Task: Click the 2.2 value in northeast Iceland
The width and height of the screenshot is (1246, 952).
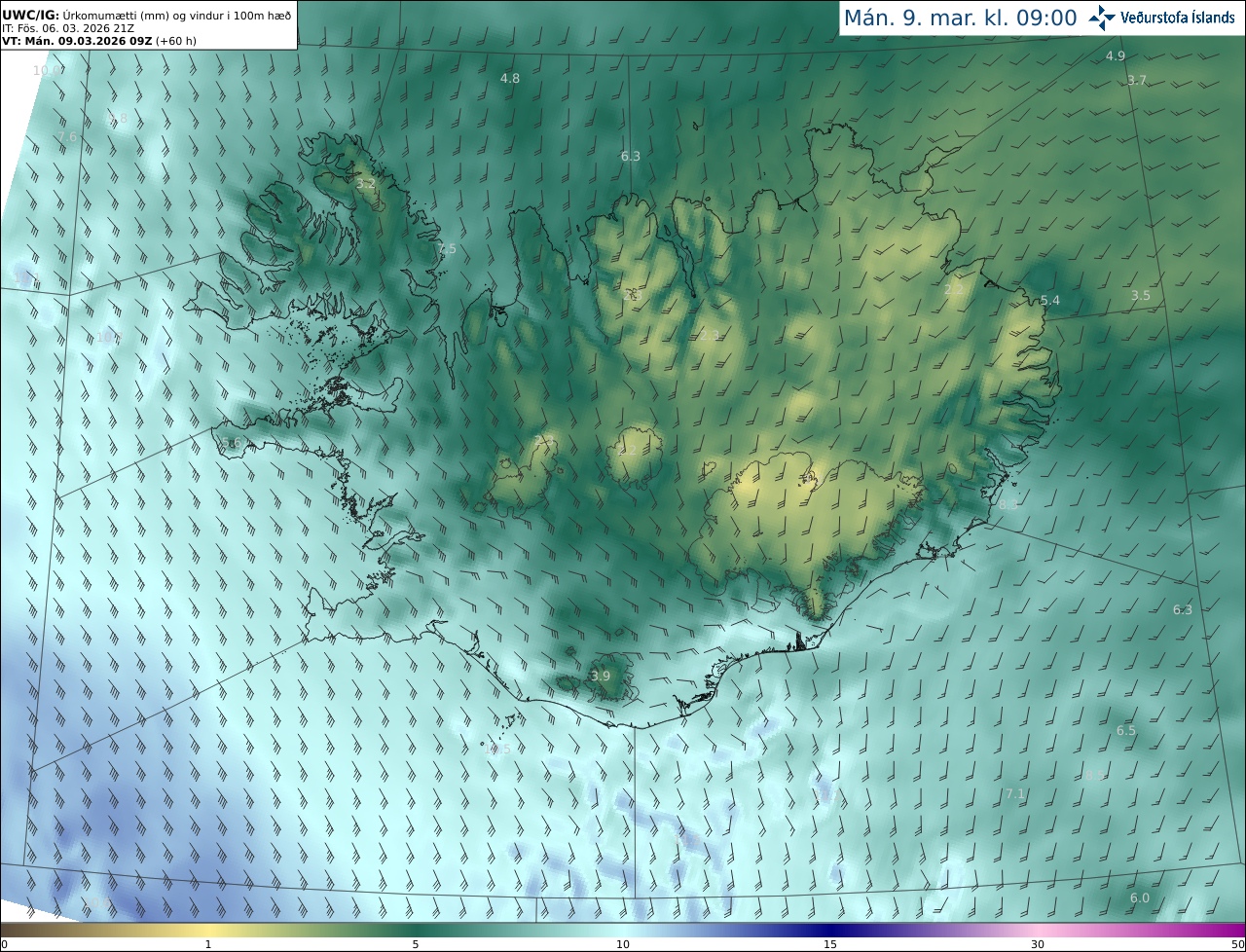Action: (954, 289)
